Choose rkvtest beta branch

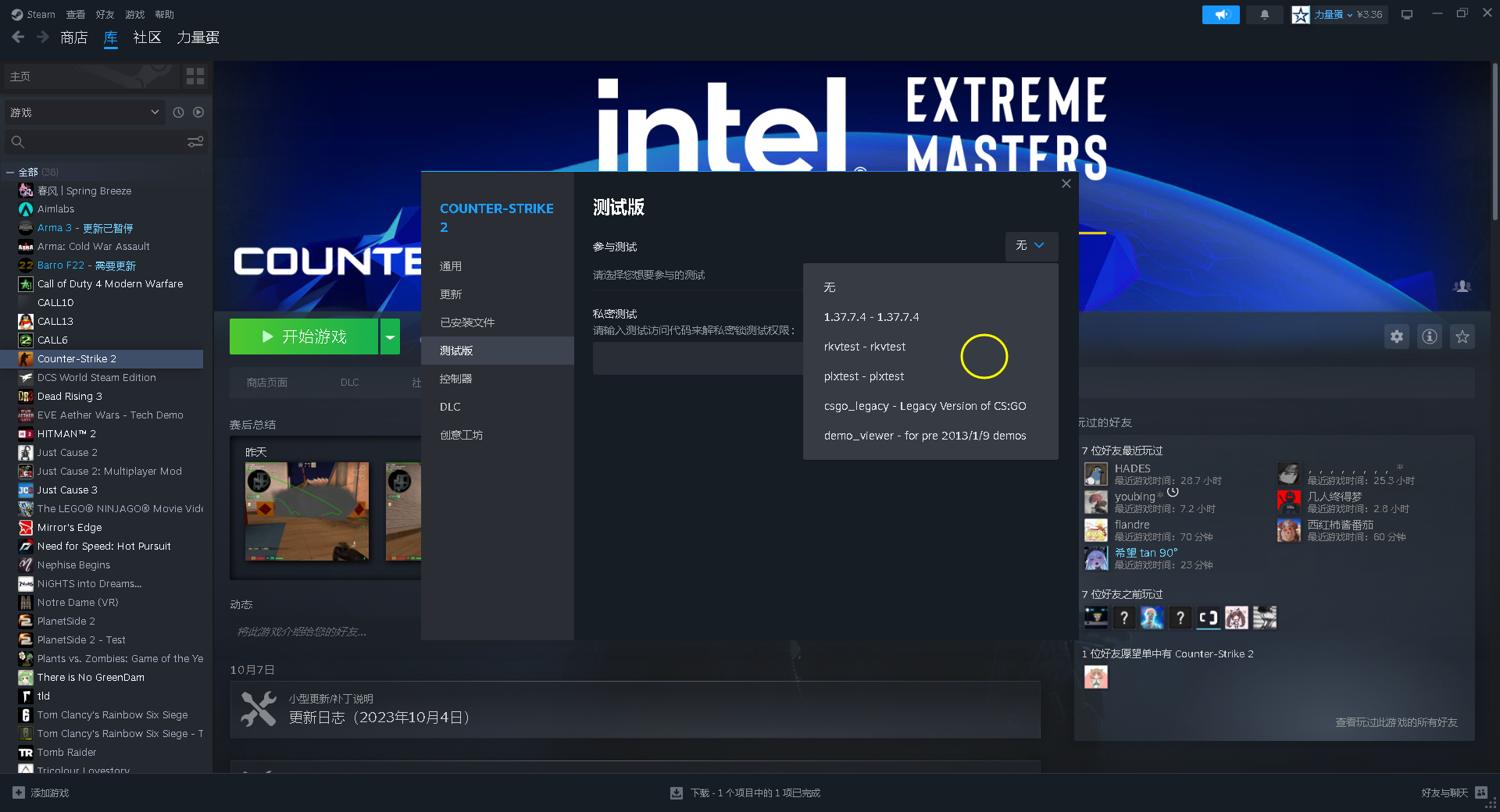coord(930,347)
